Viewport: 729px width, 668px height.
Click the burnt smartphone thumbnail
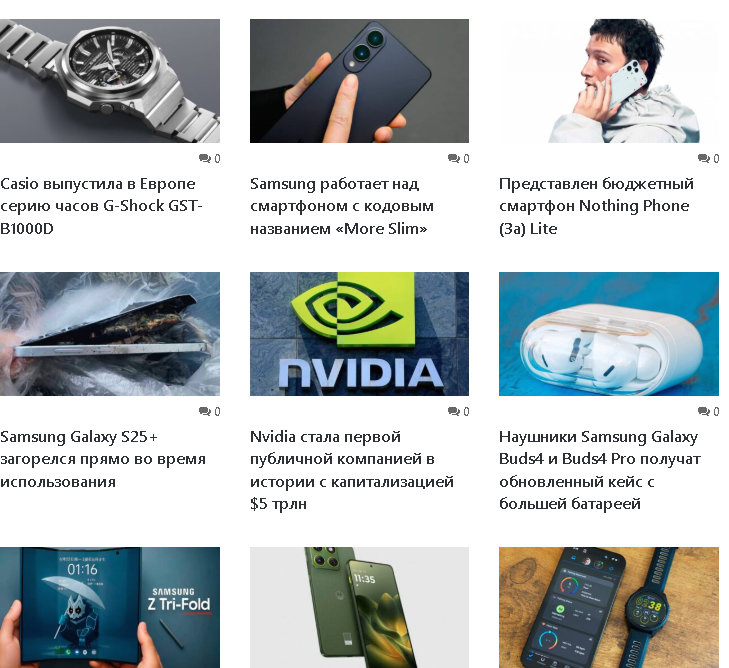pos(110,334)
